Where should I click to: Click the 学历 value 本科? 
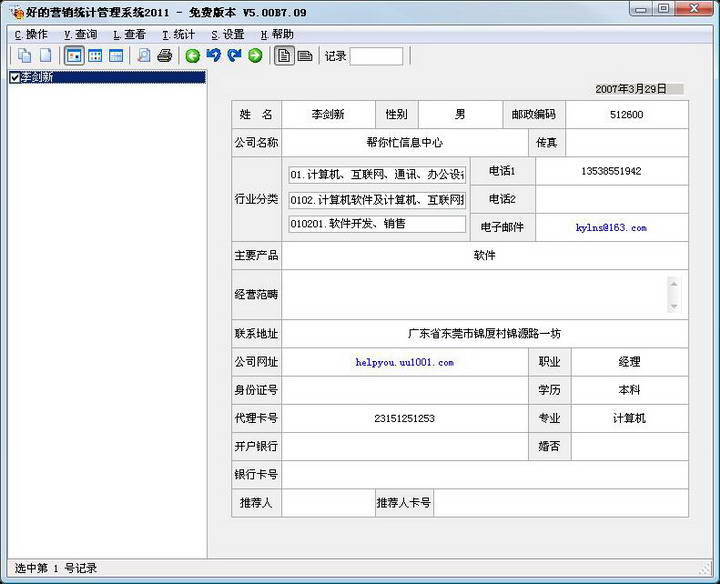tap(629, 390)
